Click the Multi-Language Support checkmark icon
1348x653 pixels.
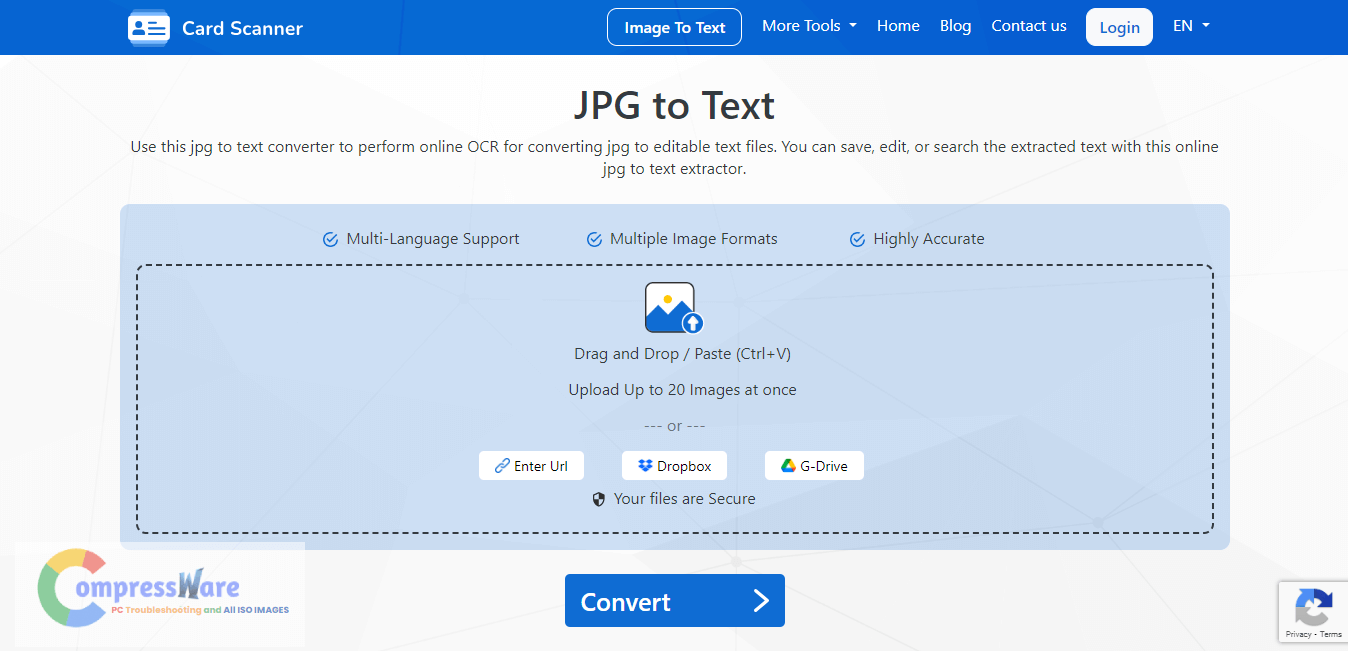click(x=330, y=240)
